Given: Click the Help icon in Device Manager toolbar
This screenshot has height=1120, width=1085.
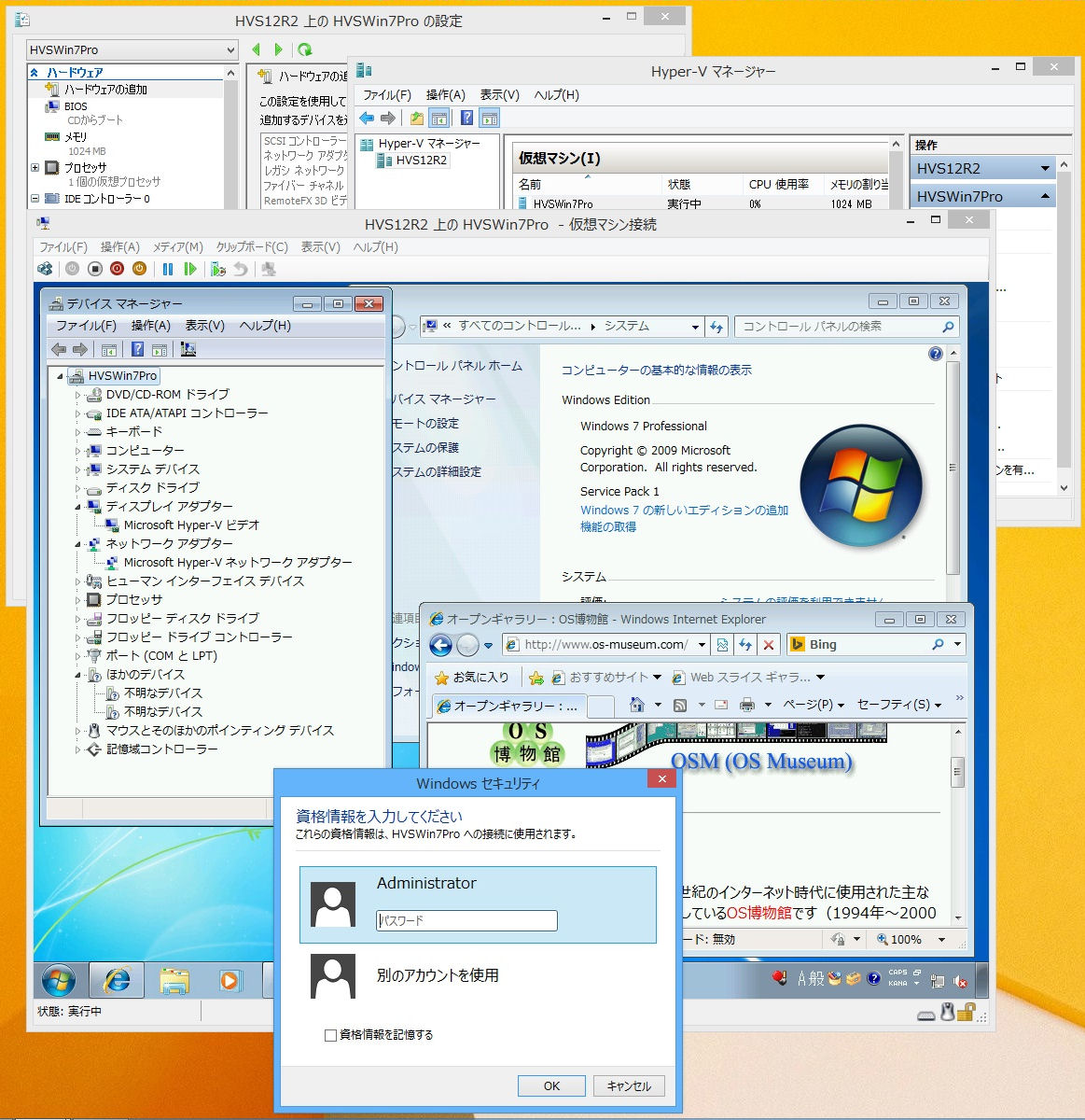Looking at the screenshot, I should coord(137,349).
